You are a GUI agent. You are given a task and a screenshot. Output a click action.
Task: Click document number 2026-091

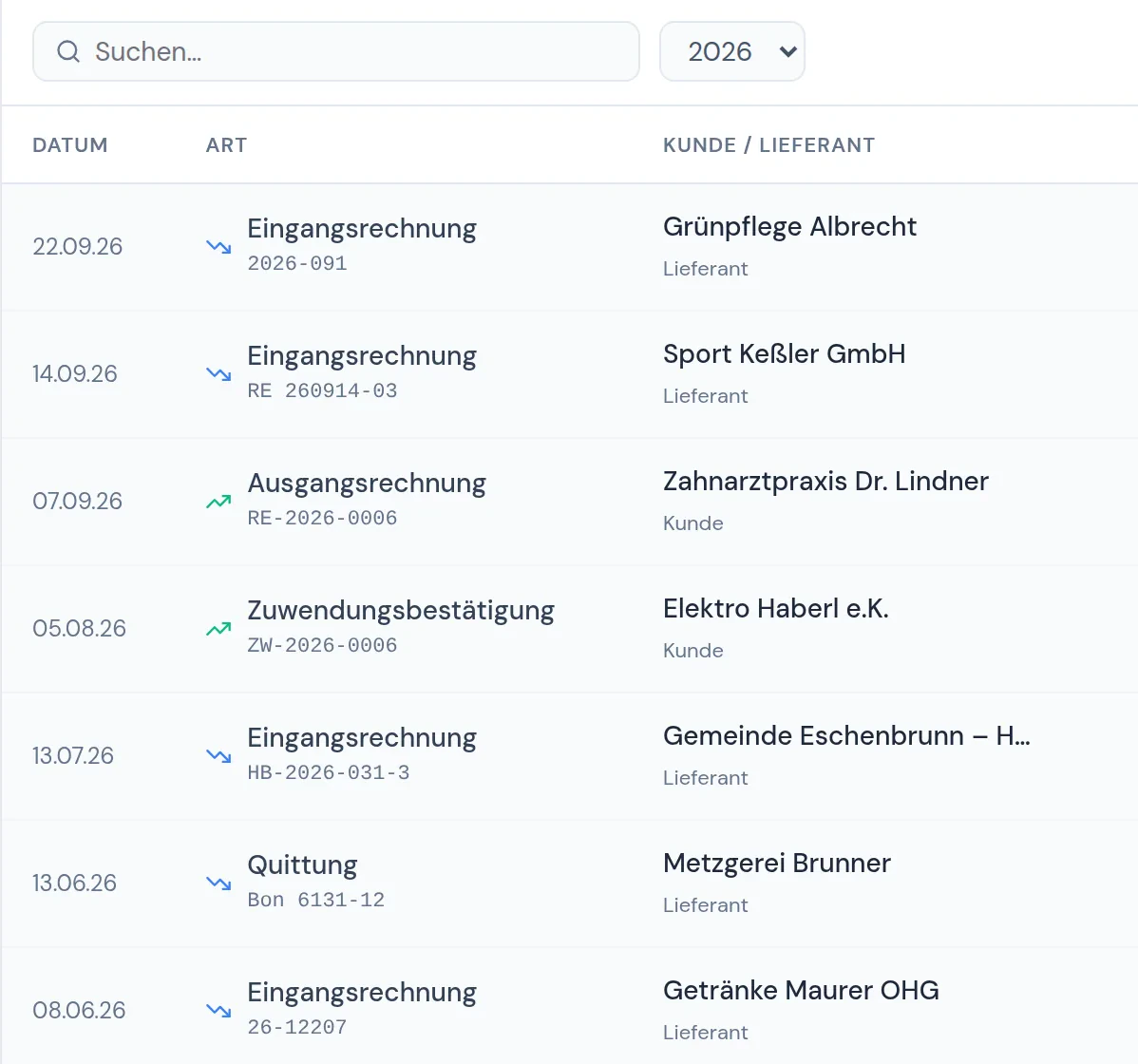(297, 263)
